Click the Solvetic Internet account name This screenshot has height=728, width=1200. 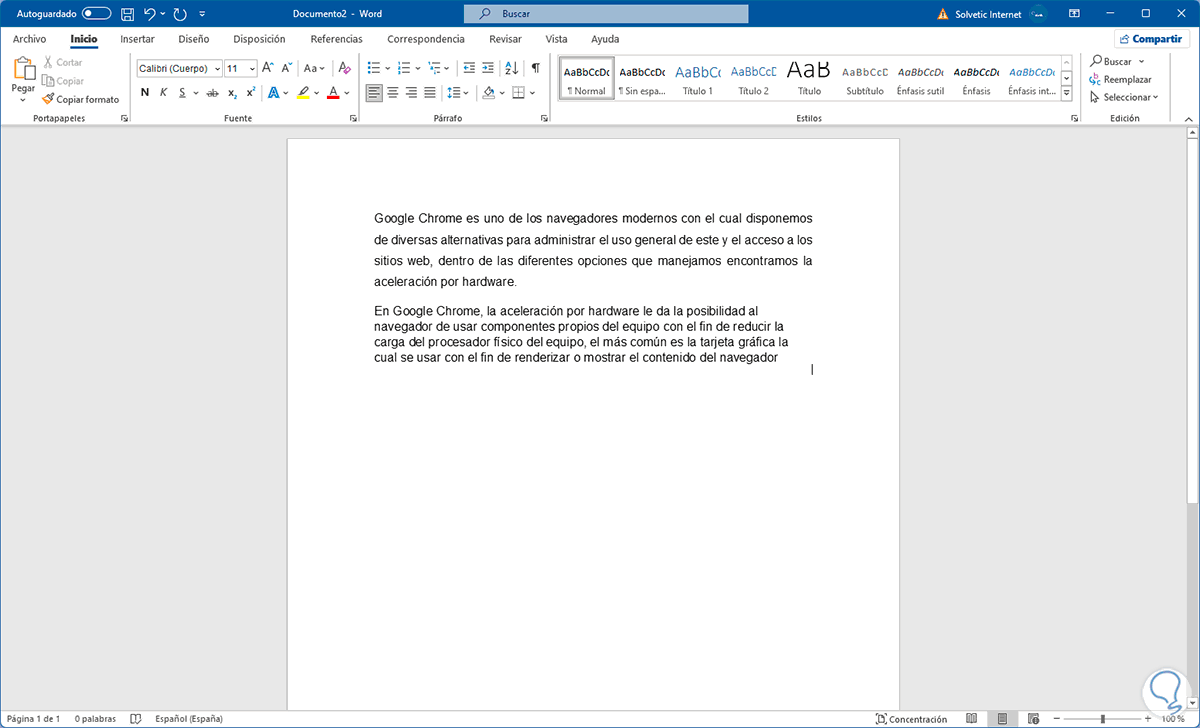coord(988,14)
